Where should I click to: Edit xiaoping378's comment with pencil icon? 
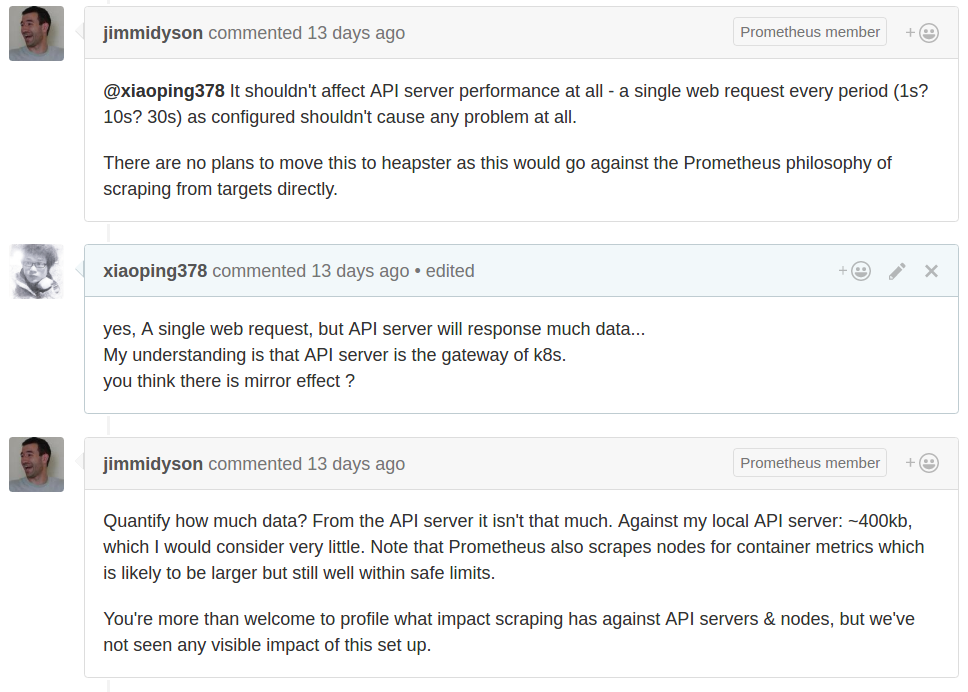(897, 271)
